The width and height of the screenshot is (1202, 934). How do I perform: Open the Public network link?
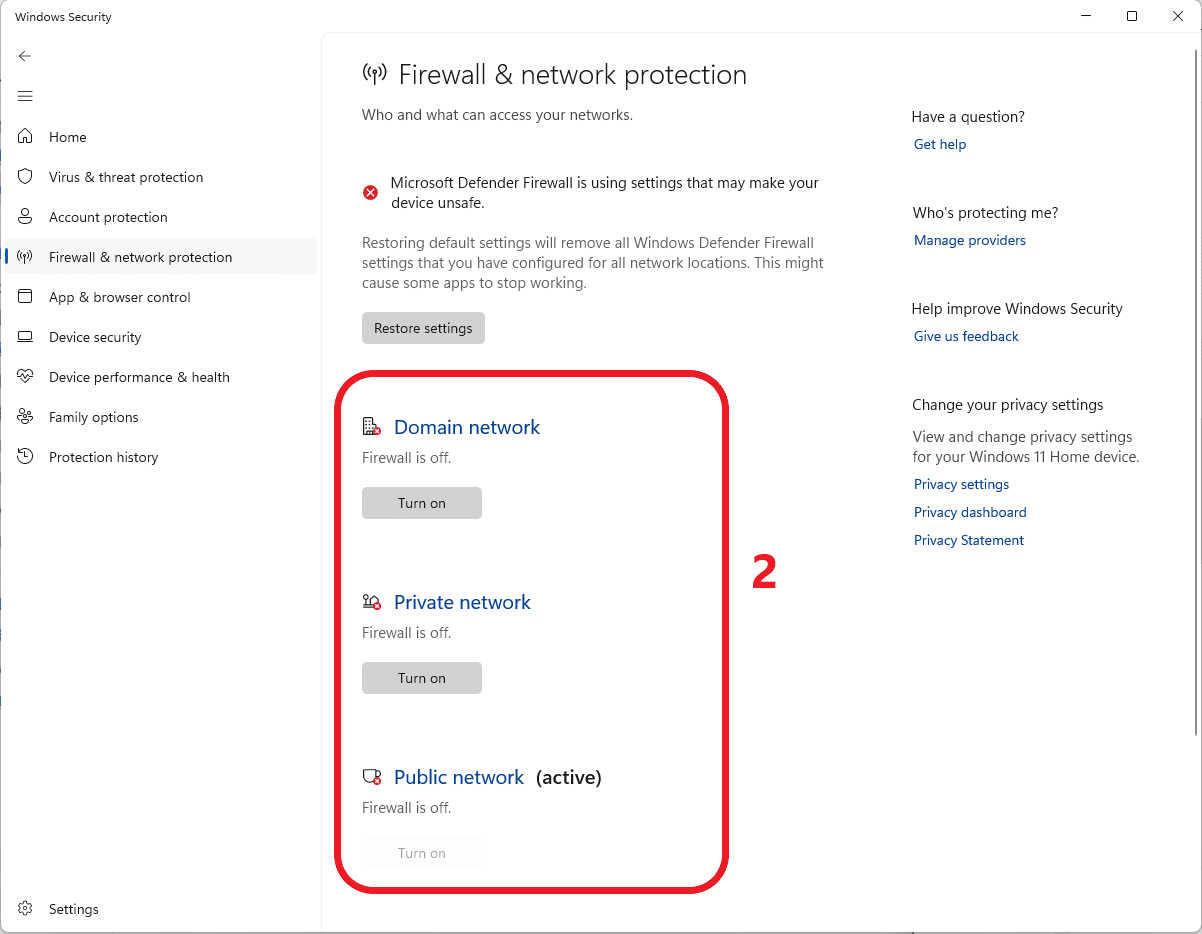(x=459, y=777)
